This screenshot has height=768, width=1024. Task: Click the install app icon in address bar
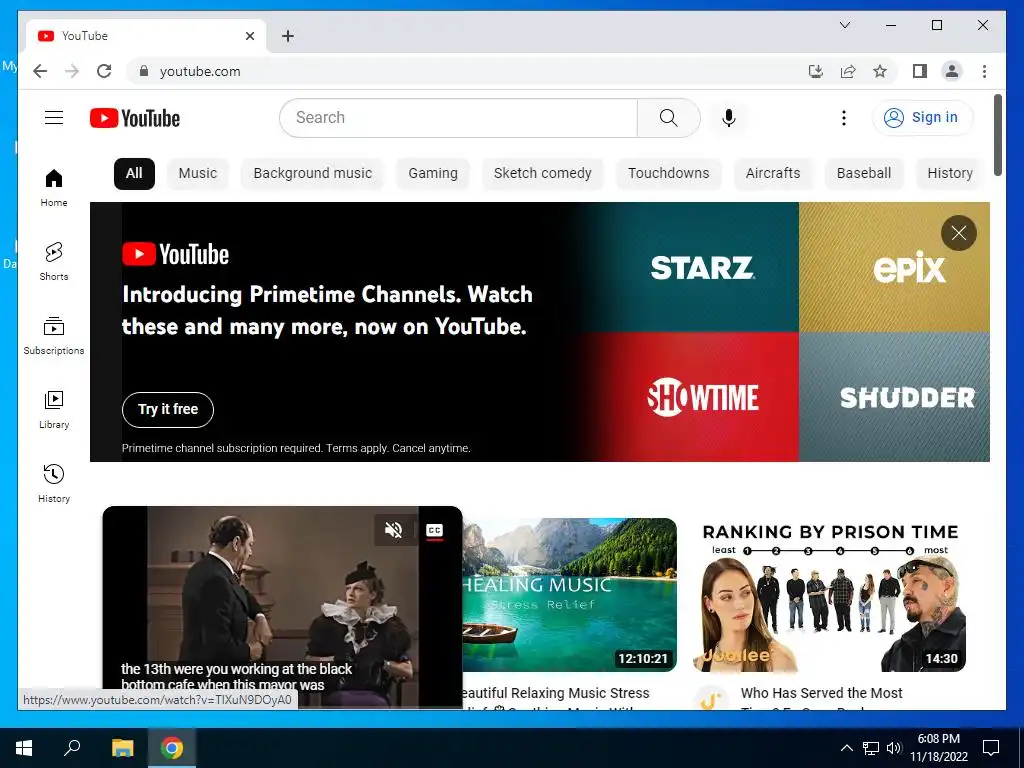[x=816, y=71]
